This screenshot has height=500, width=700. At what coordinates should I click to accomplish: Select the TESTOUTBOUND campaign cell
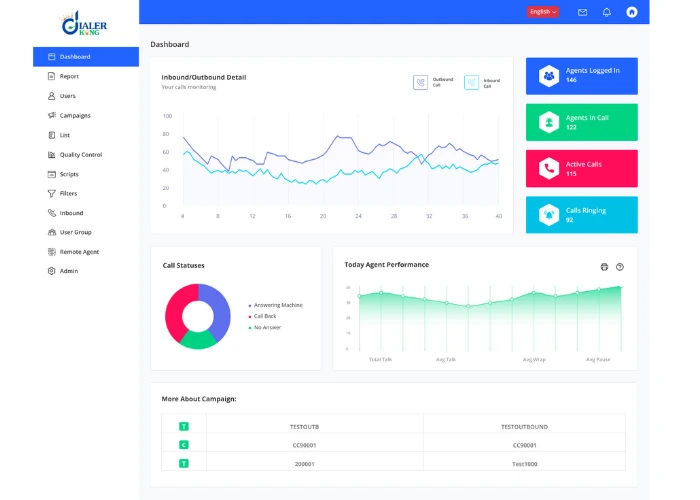pos(524,427)
